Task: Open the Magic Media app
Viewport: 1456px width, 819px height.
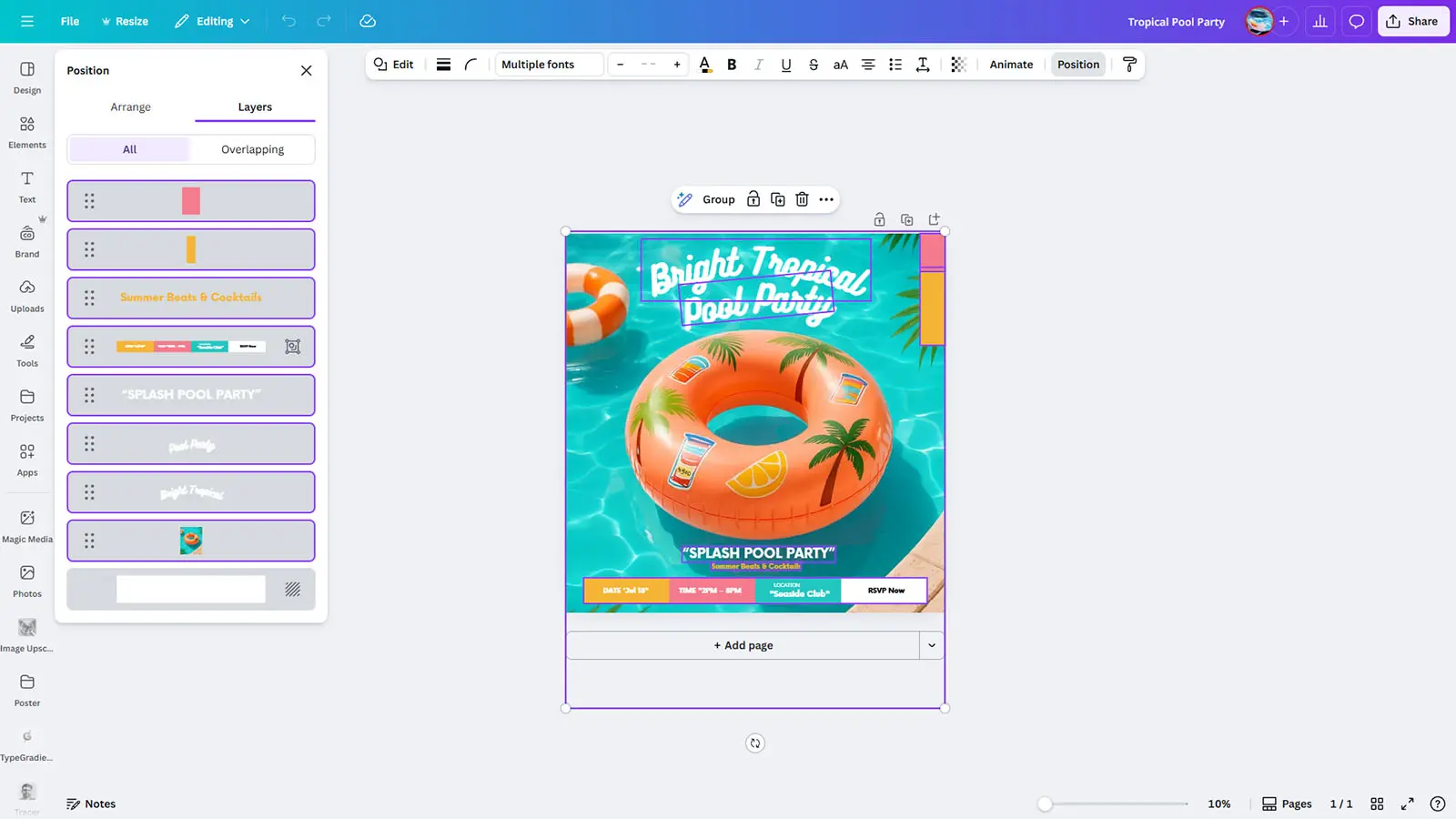Action: point(27,526)
